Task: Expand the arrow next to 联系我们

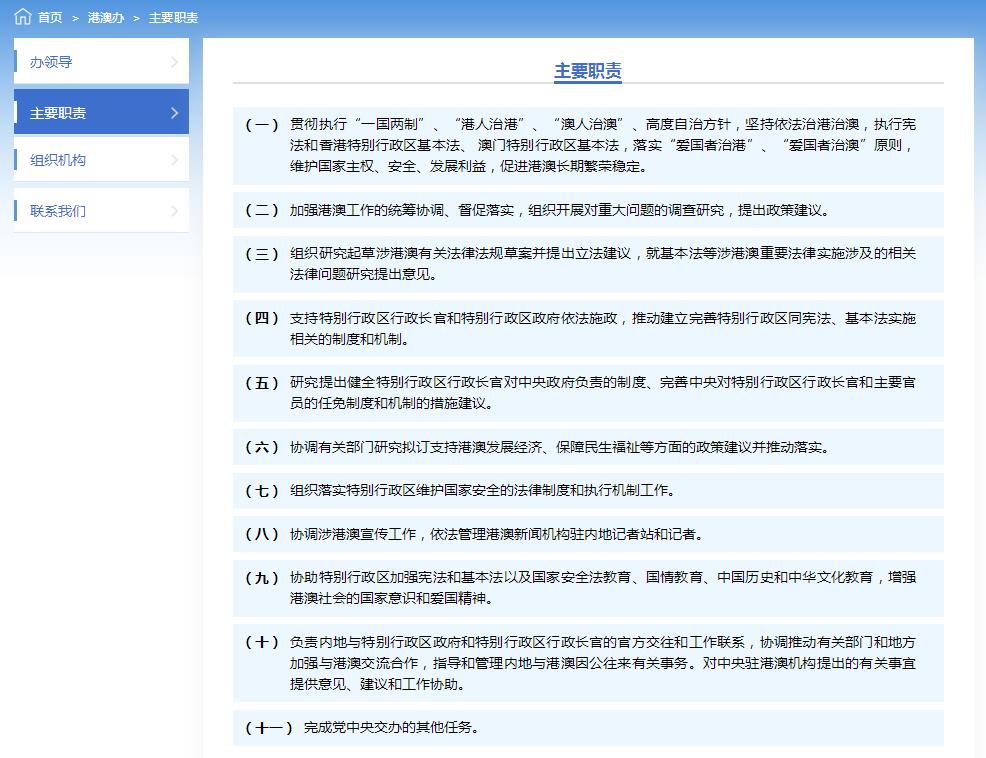Action: (x=177, y=209)
